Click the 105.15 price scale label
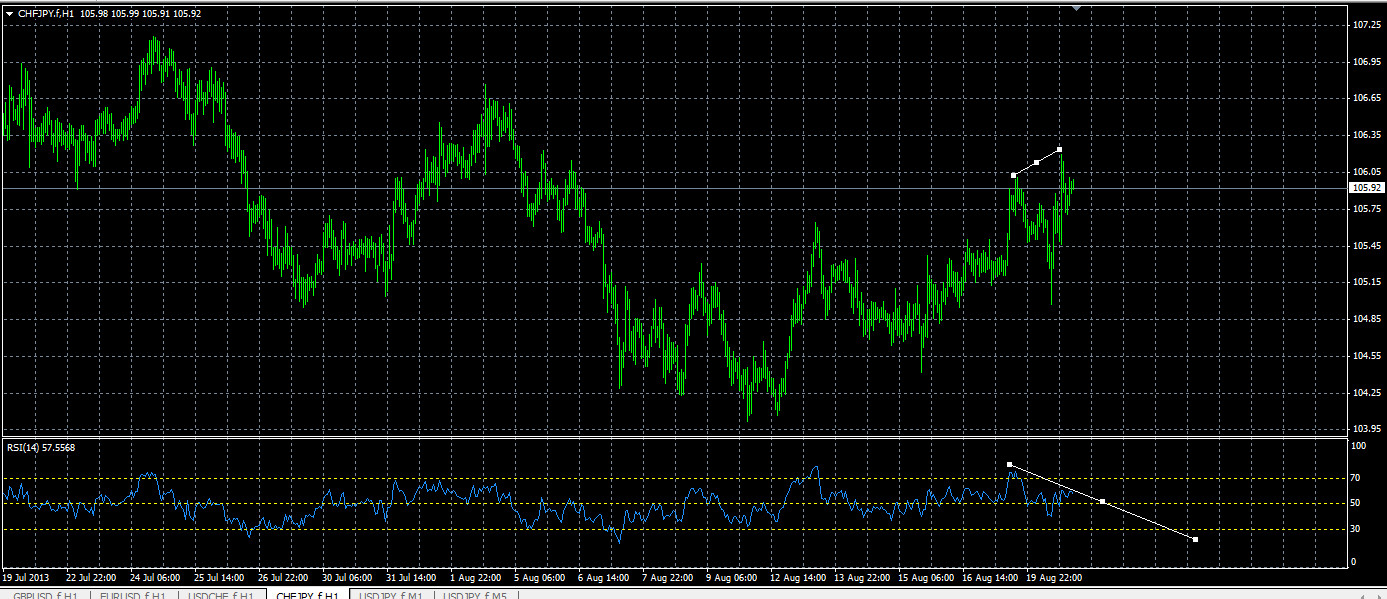 click(1365, 282)
